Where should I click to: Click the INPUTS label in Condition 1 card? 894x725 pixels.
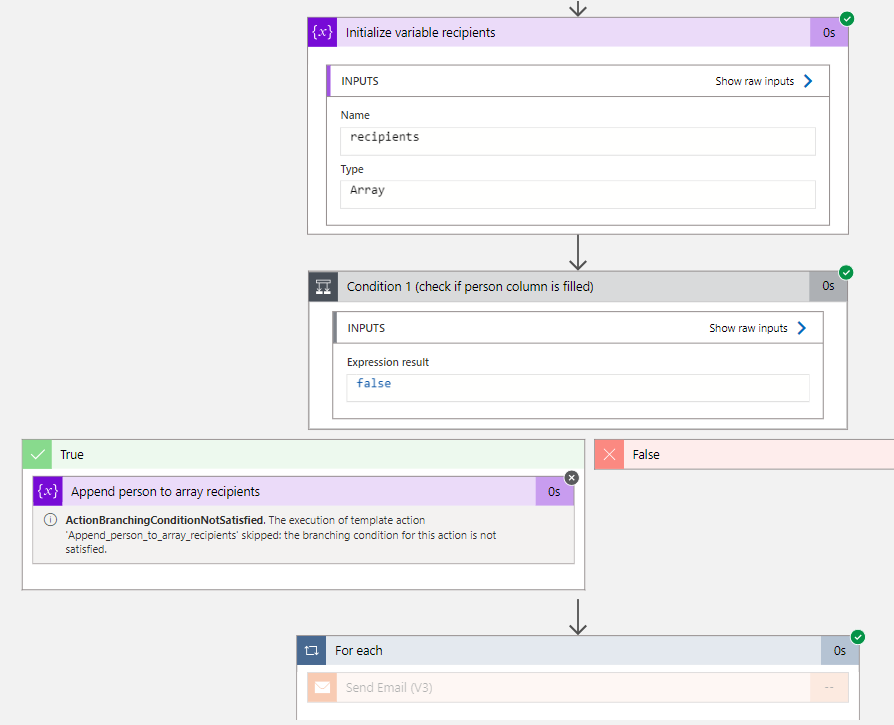tap(366, 328)
